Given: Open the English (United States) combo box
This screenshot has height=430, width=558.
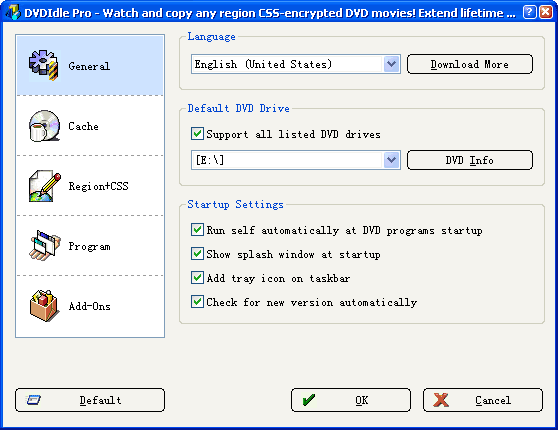Looking at the screenshot, I should click(x=296, y=64).
